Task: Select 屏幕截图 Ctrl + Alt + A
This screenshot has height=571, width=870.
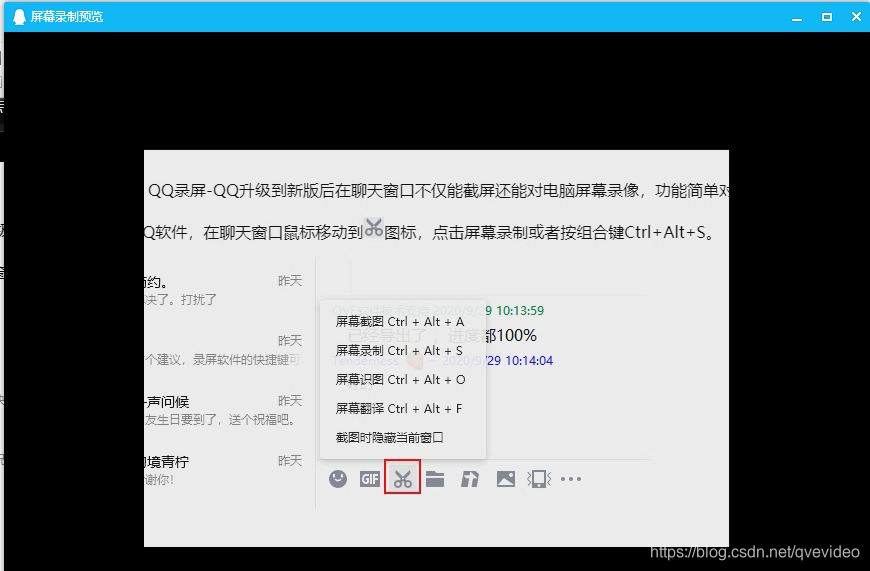Action: (x=399, y=322)
